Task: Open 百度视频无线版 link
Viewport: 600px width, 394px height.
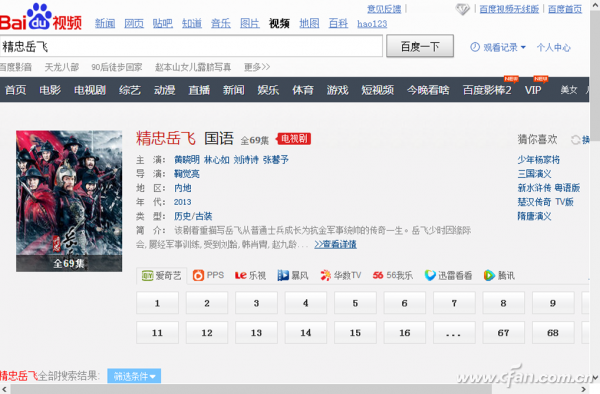Action: (509, 9)
